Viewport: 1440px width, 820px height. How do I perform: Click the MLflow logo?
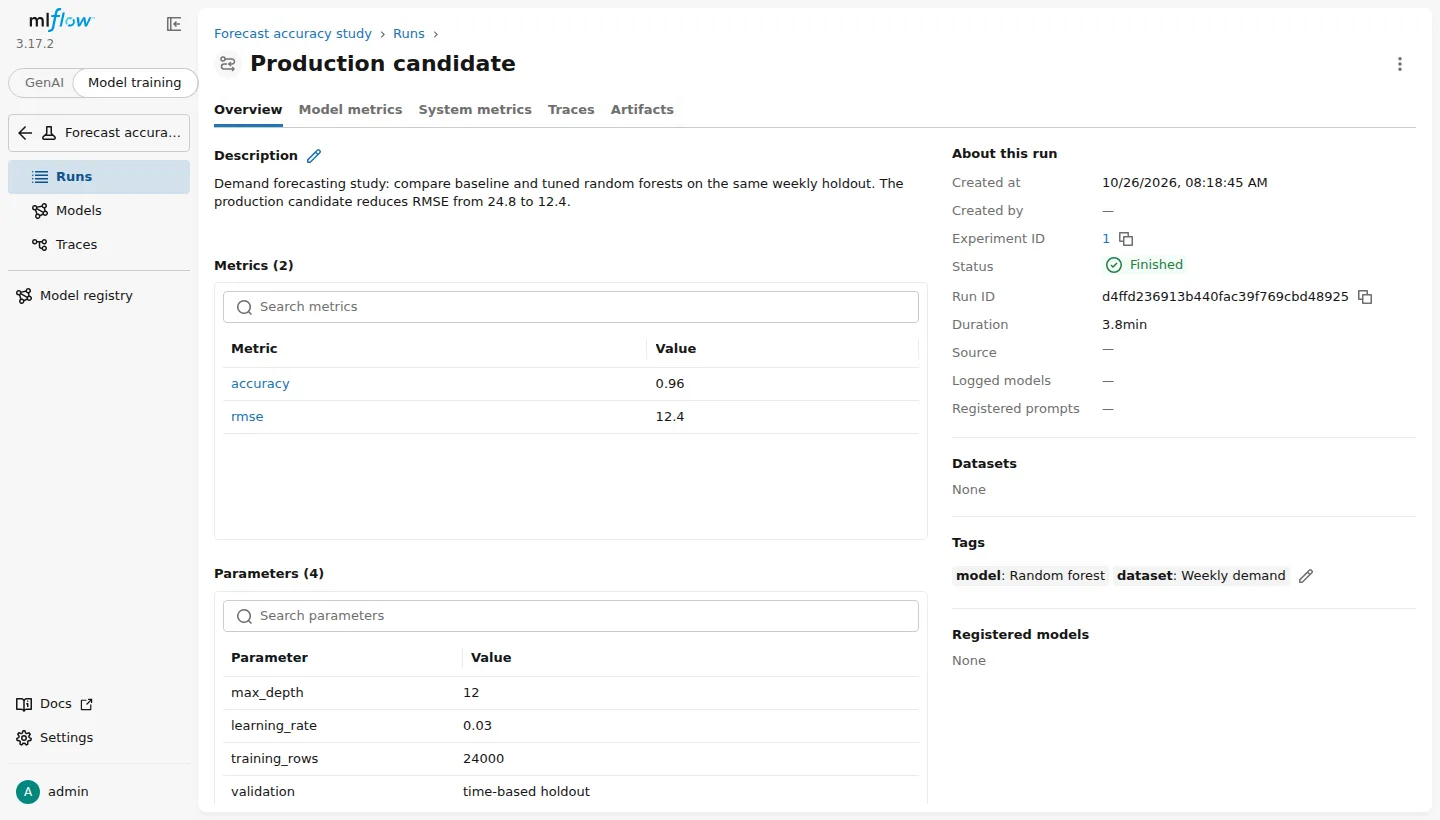click(x=61, y=19)
